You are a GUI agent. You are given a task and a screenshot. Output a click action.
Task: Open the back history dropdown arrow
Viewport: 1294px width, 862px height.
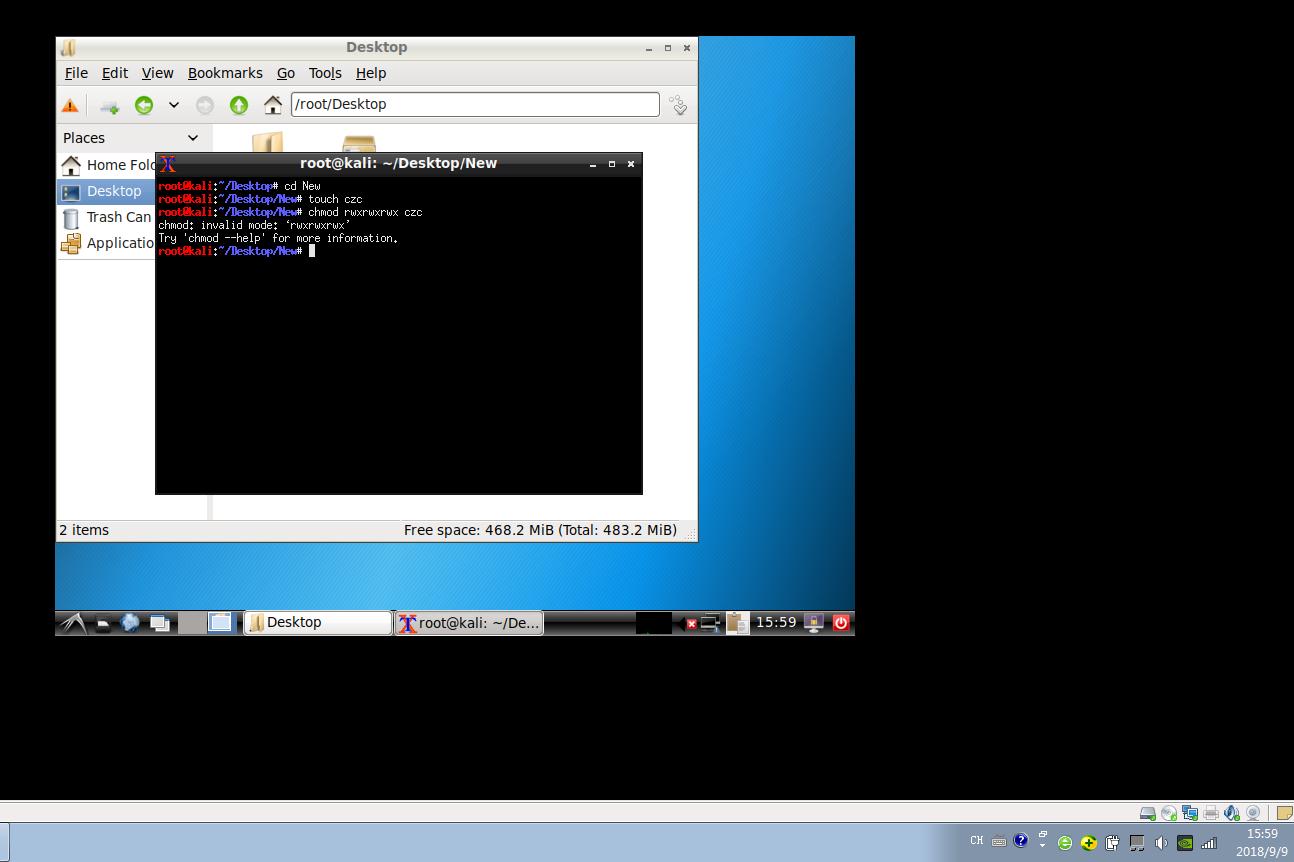tap(173, 105)
